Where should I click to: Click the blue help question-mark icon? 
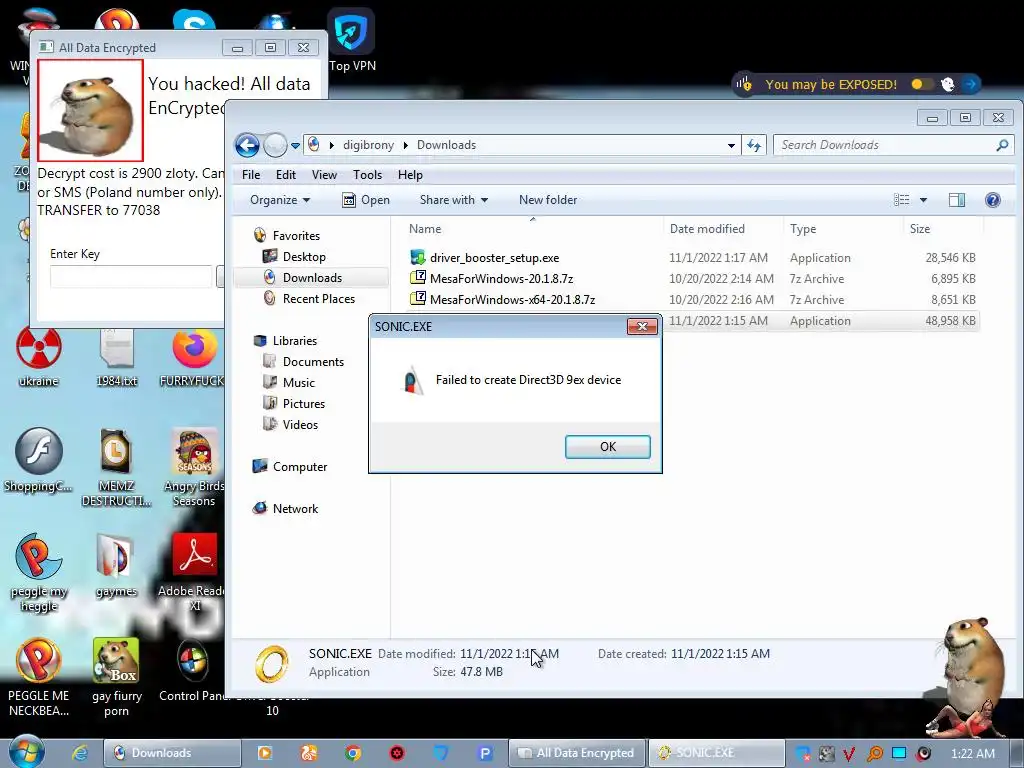(x=993, y=200)
